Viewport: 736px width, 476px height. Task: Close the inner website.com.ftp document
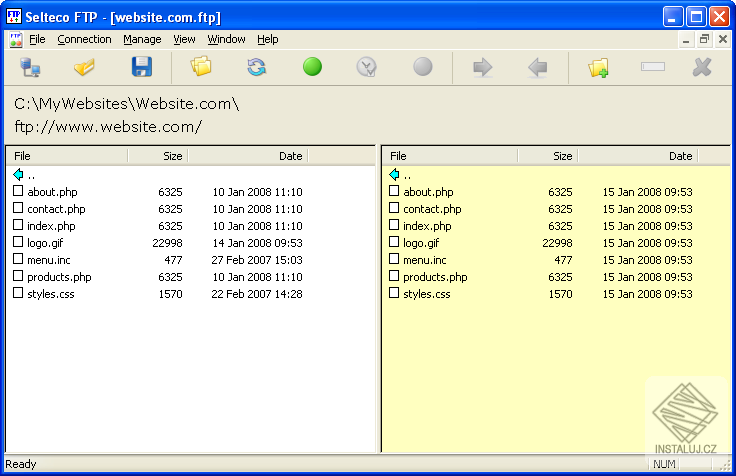point(723,39)
